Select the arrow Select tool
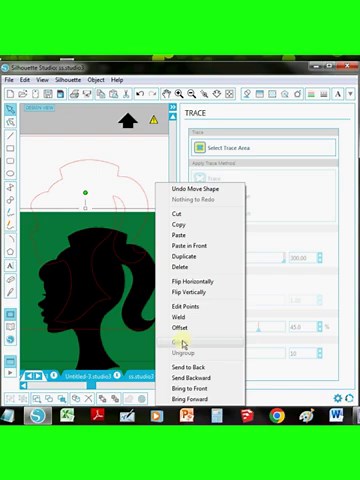Image resolution: width=360 pixels, height=480 pixels. pyautogui.click(x=10, y=110)
